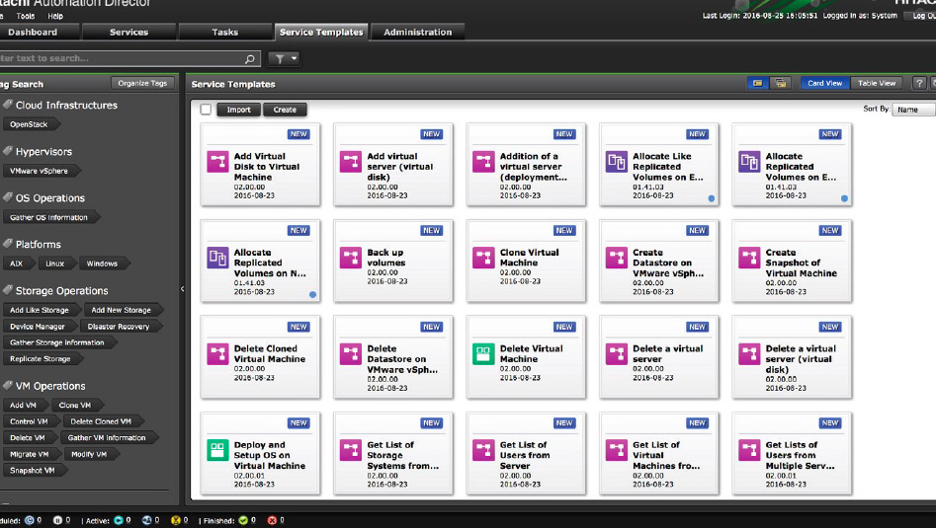Click the Create button
The width and height of the screenshot is (936, 528).
285,110
